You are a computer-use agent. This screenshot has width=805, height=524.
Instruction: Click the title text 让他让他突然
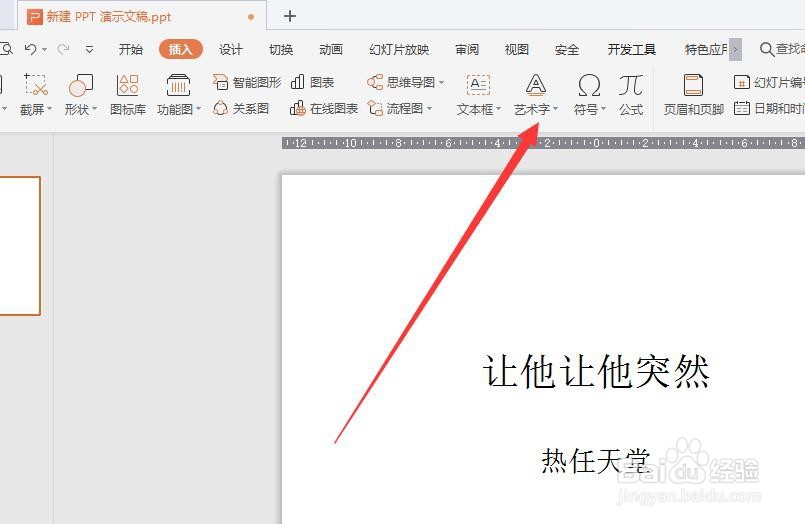596,371
